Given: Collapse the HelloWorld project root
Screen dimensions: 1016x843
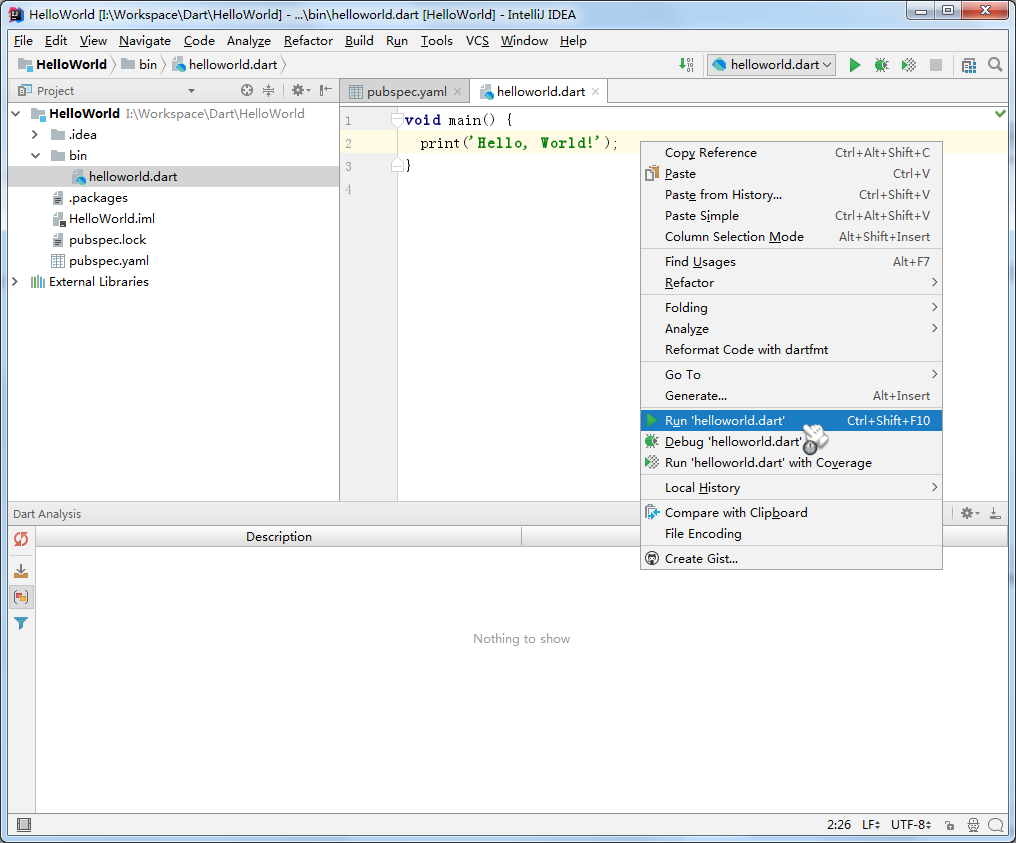Looking at the screenshot, I should click(x=16, y=113).
